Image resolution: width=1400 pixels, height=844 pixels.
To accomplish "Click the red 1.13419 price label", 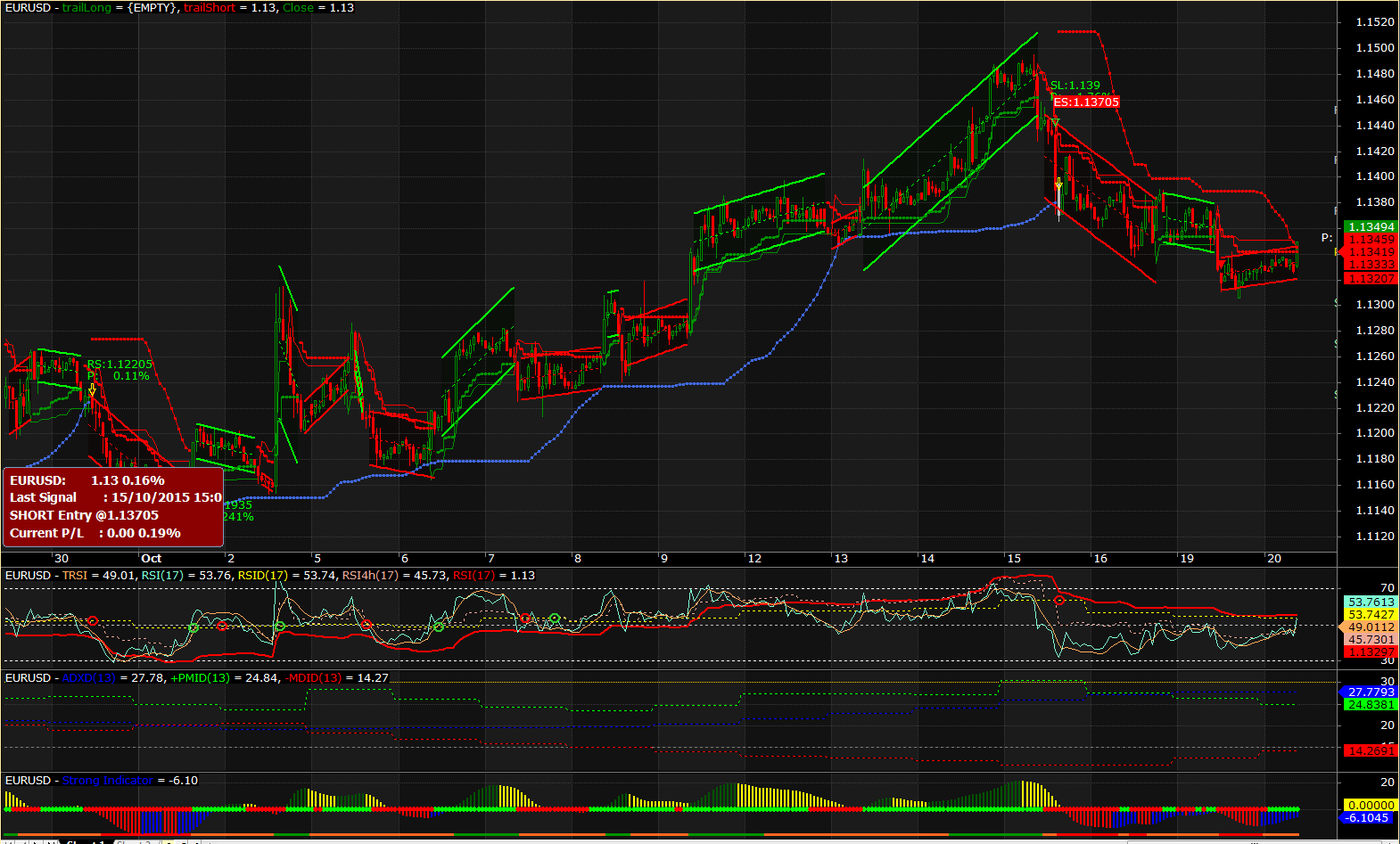I will (x=1371, y=252).
